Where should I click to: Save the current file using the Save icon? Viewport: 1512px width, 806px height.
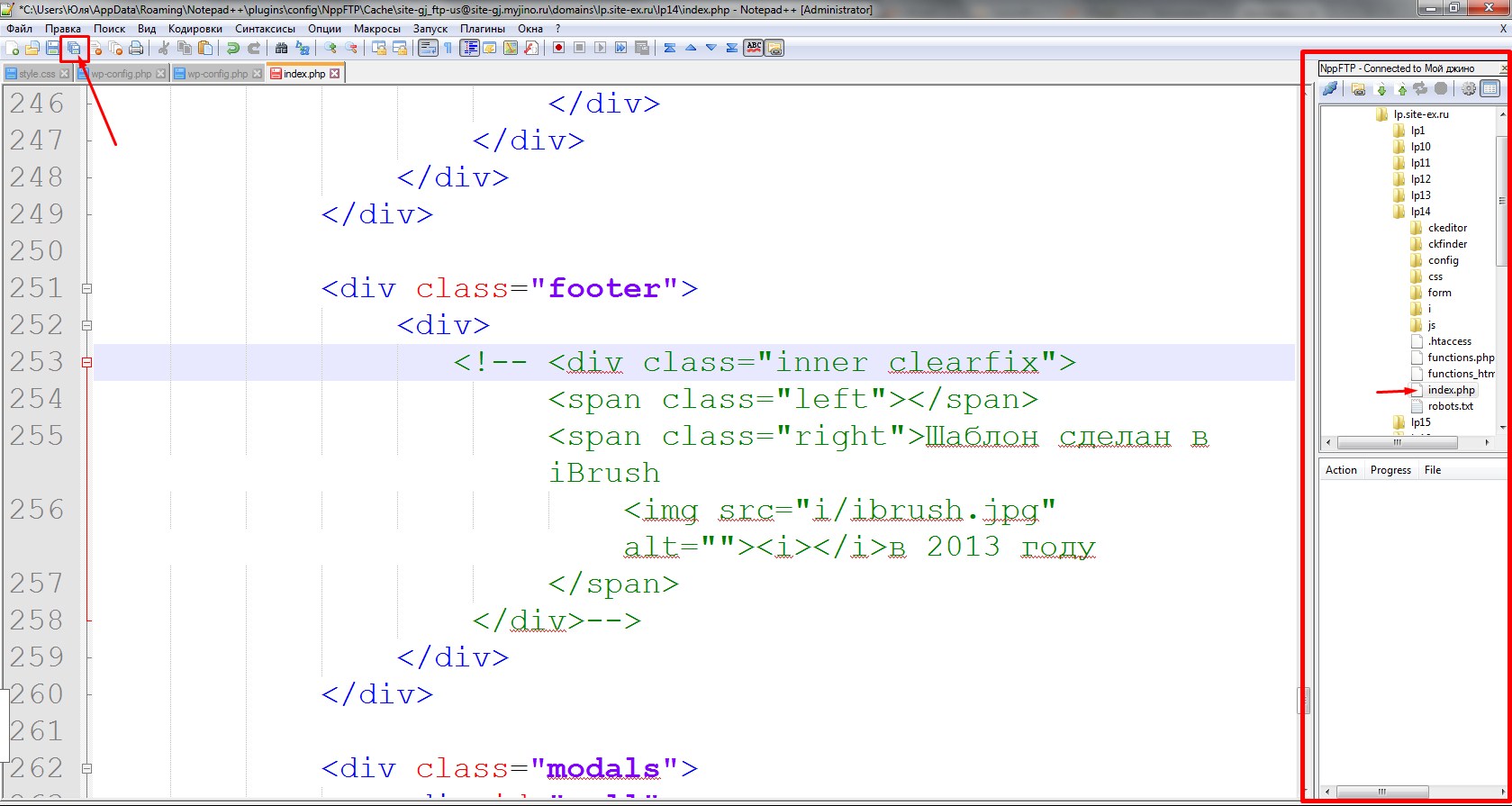tap(52, 48)
